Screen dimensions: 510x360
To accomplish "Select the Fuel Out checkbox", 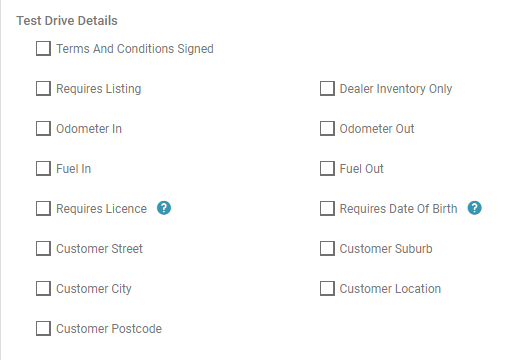I will tap(327, 168).
